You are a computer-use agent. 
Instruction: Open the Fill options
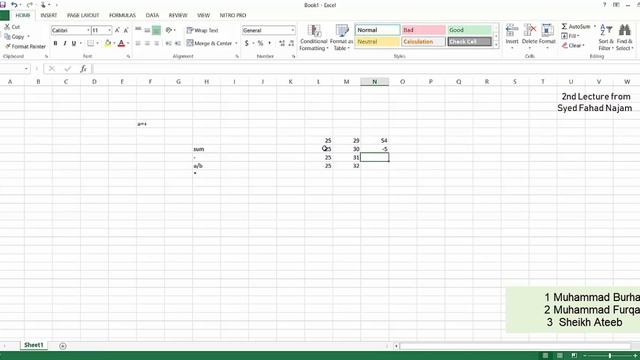point(570,36)
